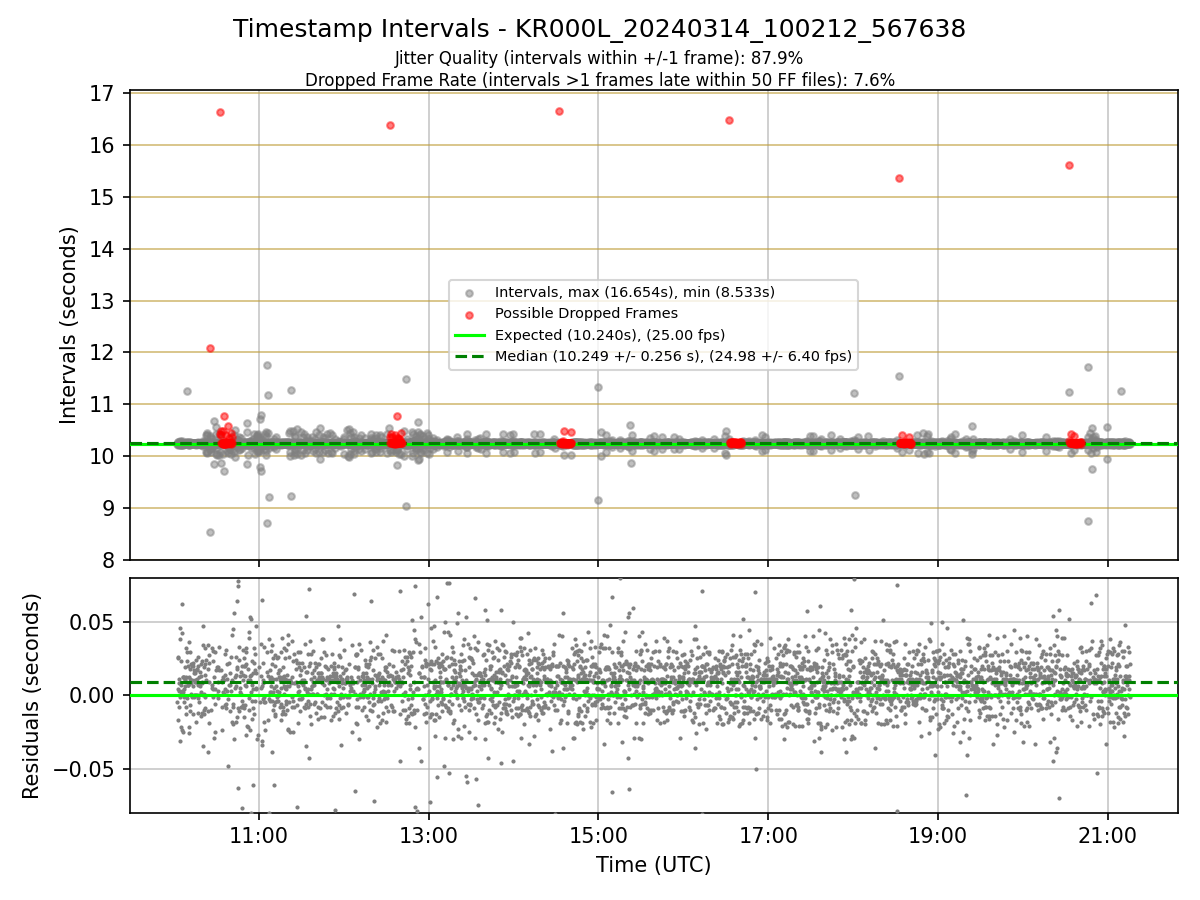Viewport: 1200px width, 900px height.
Task: Select legend text 'Expected (10.240s), (25.00 fps)'
Action: (610, 334)
